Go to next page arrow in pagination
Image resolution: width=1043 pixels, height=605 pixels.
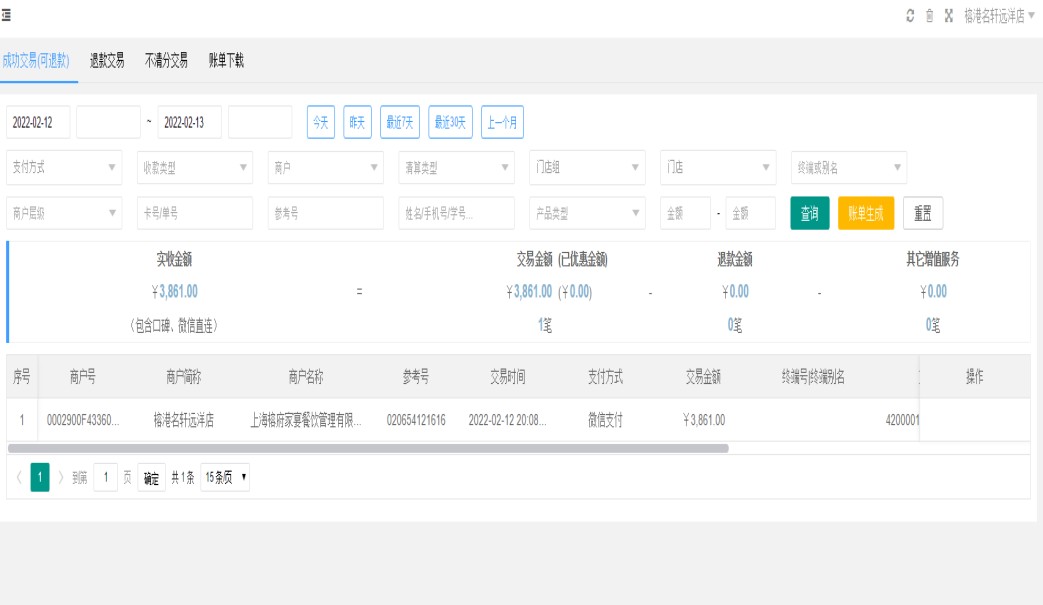60,478
